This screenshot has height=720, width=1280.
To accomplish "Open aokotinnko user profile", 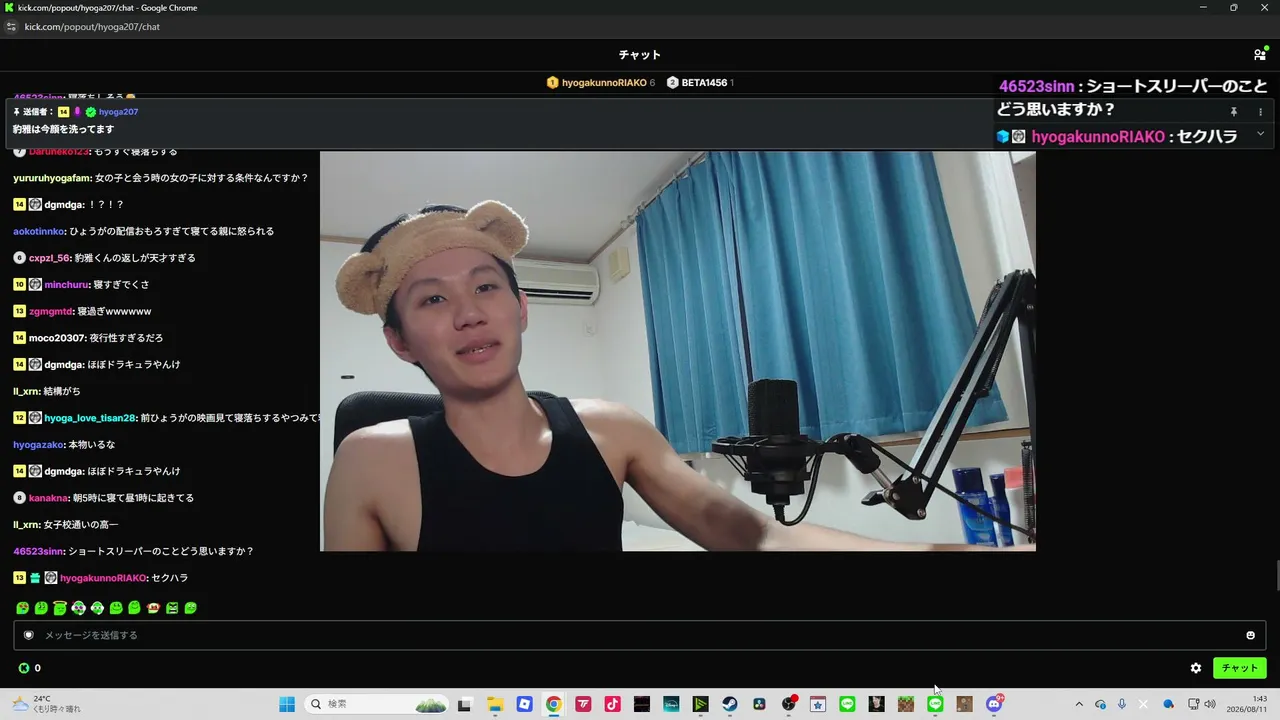I will (39, 231).
